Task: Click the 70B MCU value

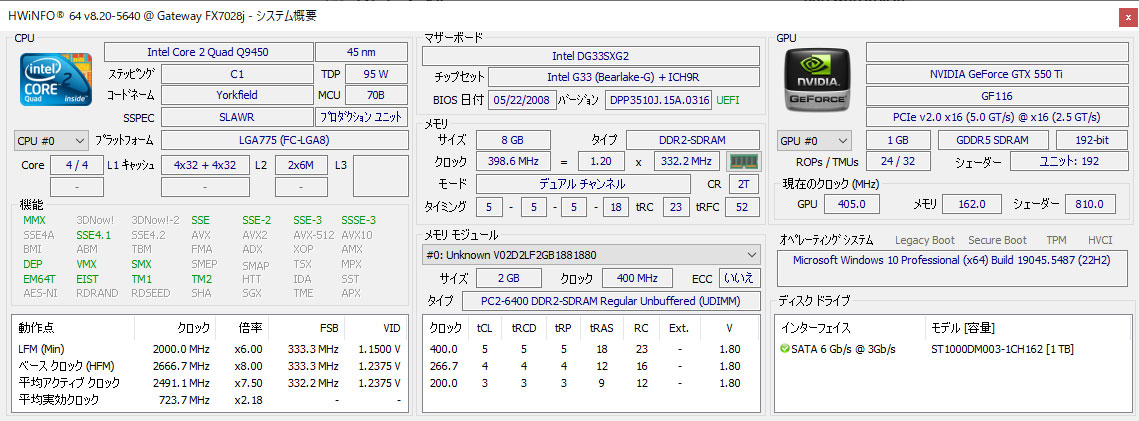Action: [376, 95]
